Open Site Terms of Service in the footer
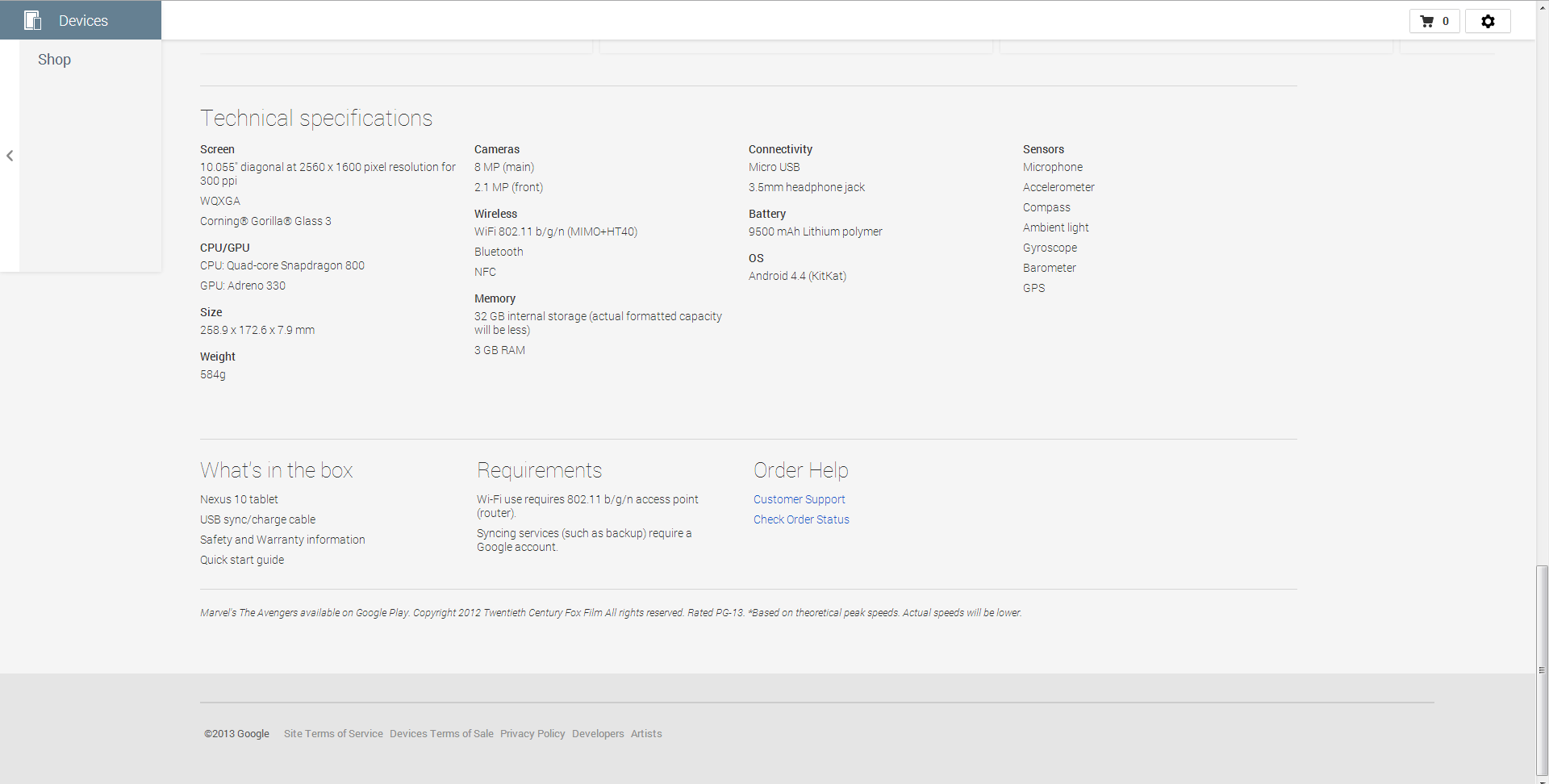 coord(333,734)
